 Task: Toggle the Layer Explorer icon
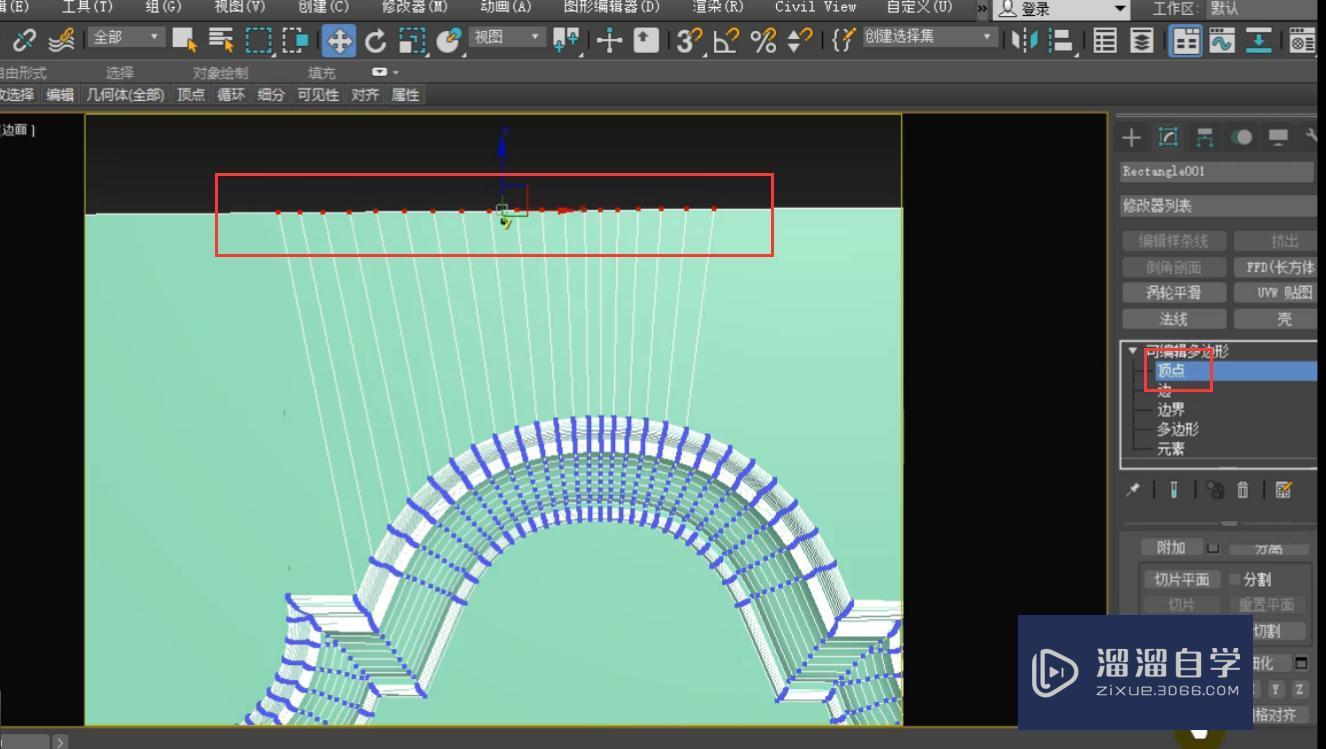[x=1141, y=40]
